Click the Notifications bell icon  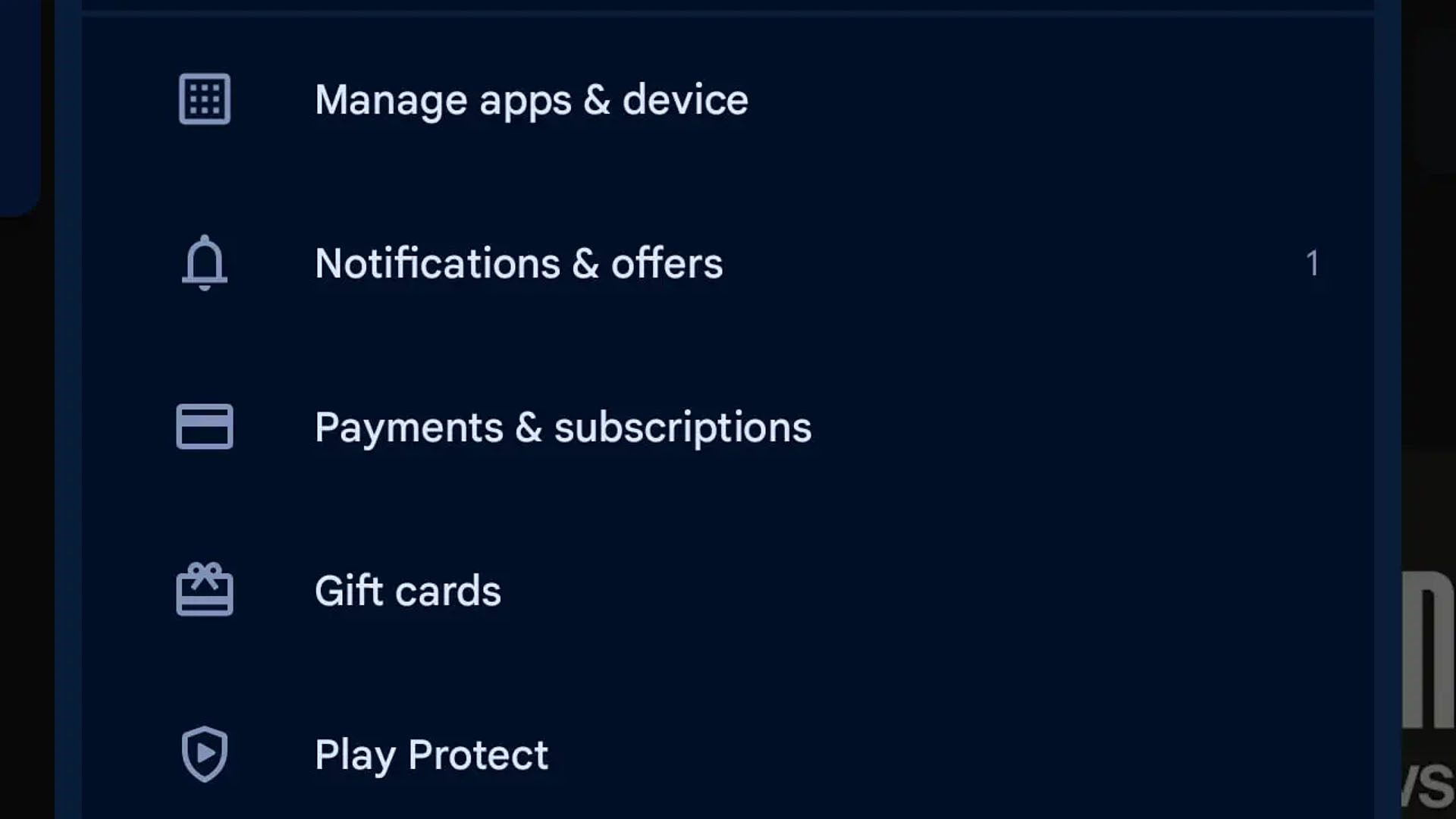[205, 263]
